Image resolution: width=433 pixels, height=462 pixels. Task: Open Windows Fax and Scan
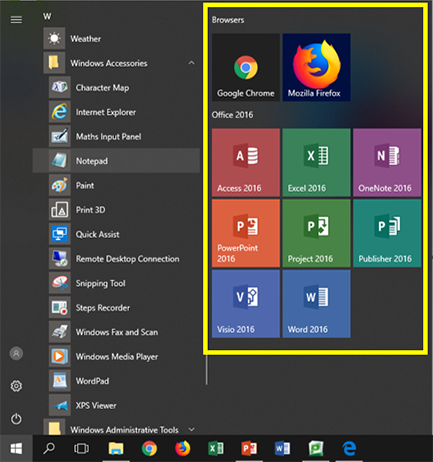coord(116,332)
